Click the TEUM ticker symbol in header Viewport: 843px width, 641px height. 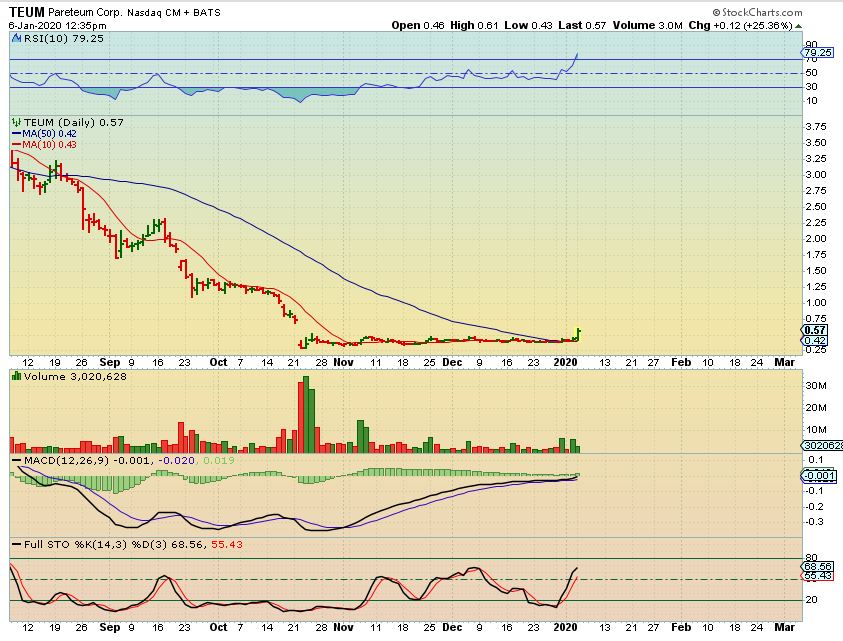(29, 9)
